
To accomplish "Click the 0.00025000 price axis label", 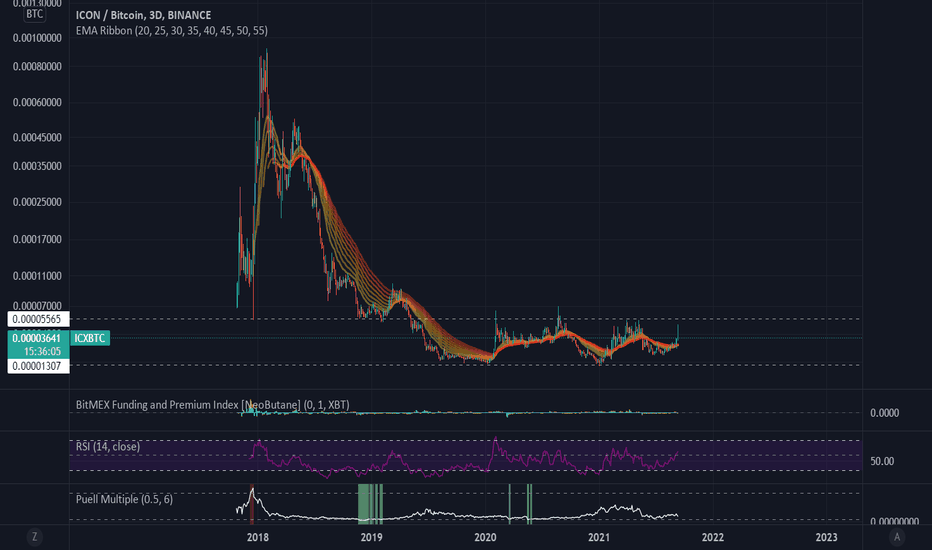I will point(37,202).
